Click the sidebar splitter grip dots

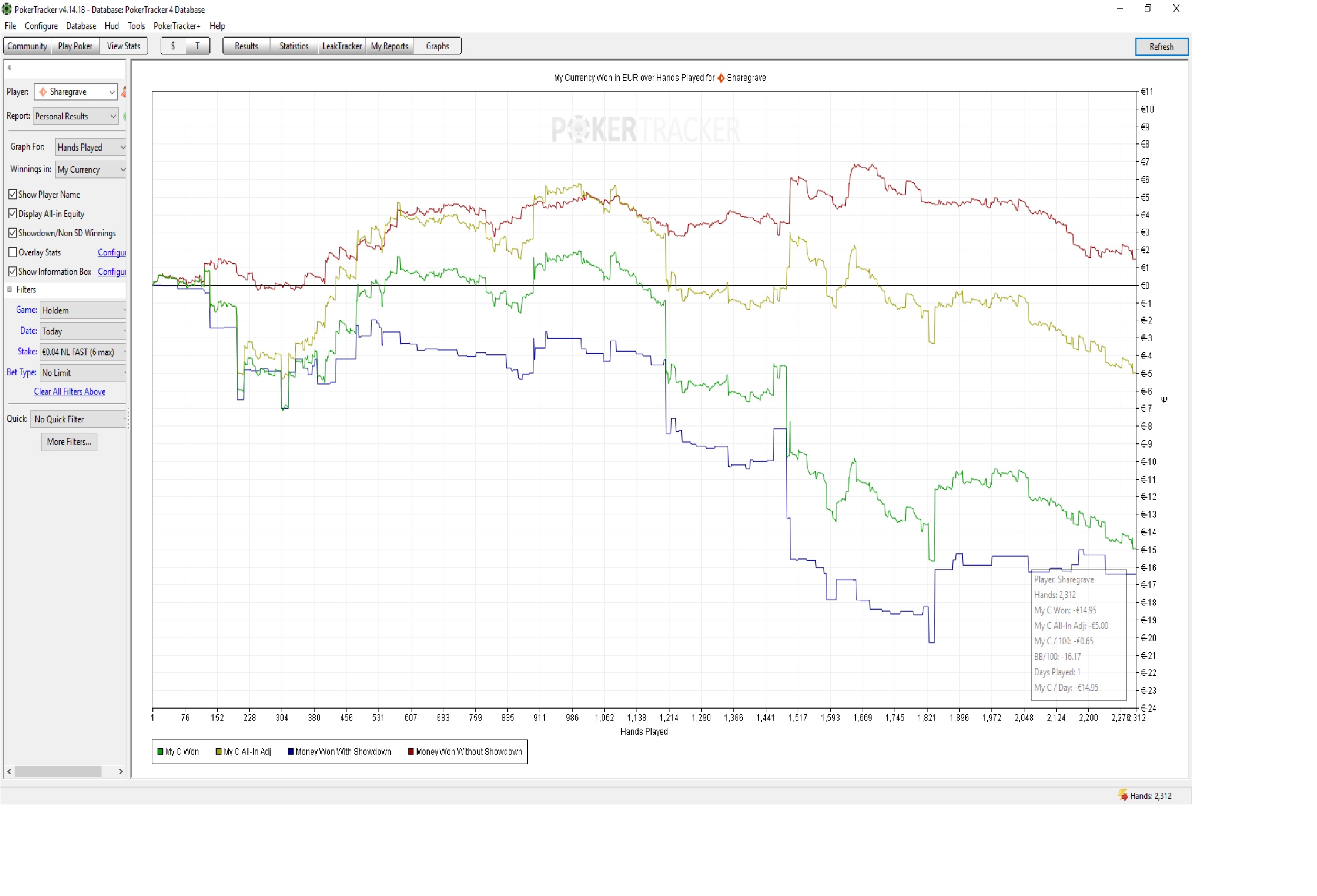[x=129, y=418]
